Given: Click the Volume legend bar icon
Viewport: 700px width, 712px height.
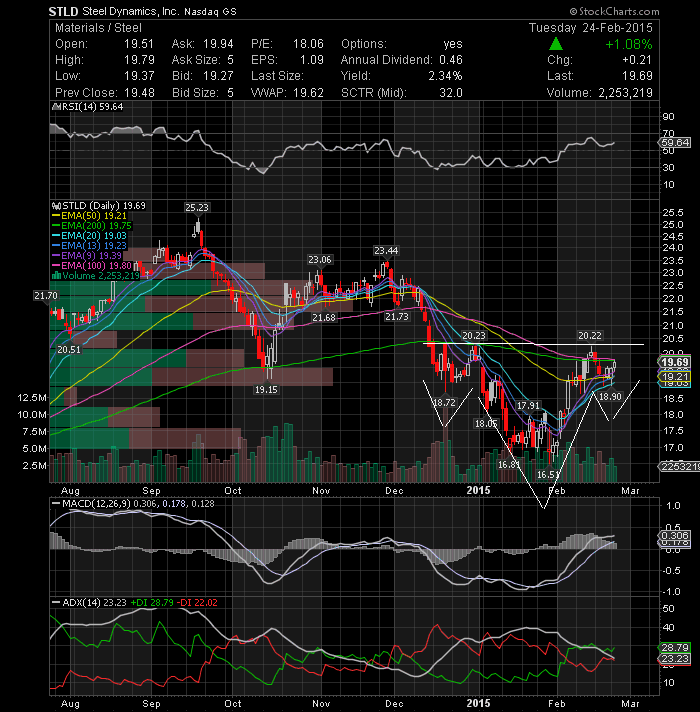Looking at the screenshot, I should (x=56, y=276).
